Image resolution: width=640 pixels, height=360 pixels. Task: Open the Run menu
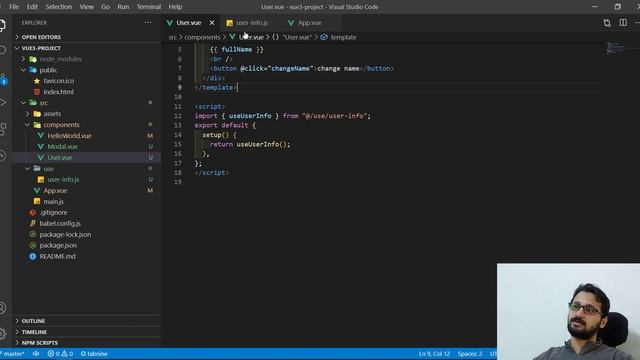tap(123, 7)
